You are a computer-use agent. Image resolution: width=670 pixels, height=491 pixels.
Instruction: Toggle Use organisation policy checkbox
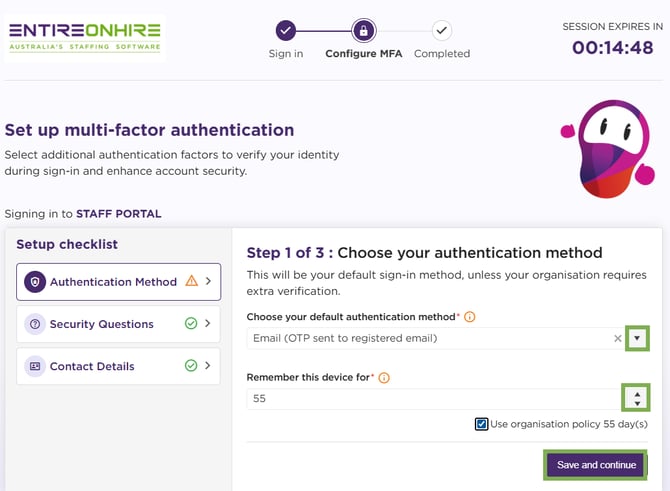pyautogui.click(x=482, y=424)
